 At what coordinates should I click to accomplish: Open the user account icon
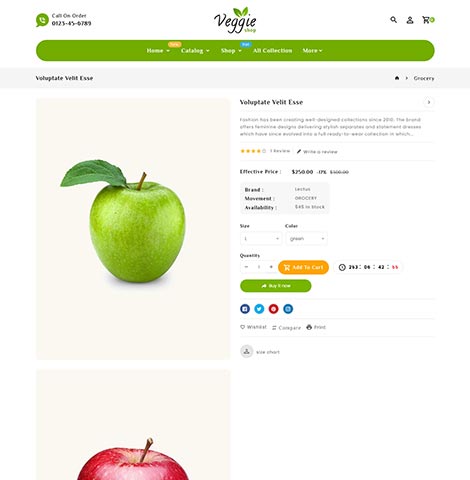tap(410, 20)
